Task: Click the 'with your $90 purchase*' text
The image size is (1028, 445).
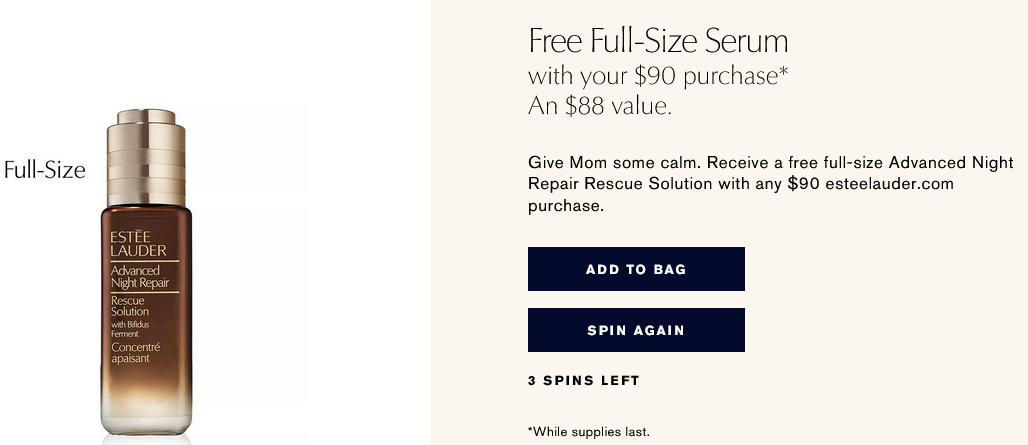Action: click(658, 75)
